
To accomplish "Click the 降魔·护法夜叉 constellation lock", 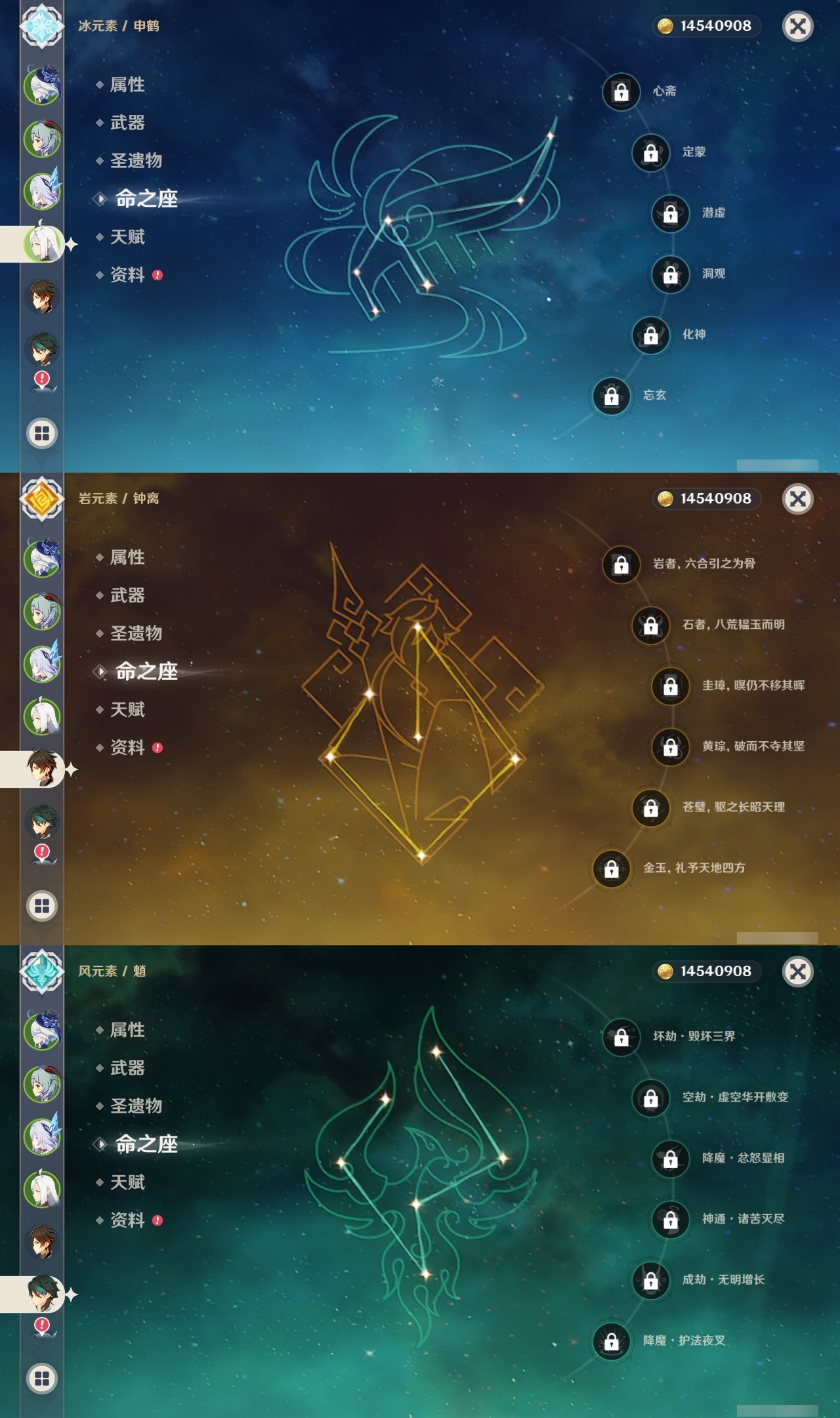I will (x=611, y=1341).
